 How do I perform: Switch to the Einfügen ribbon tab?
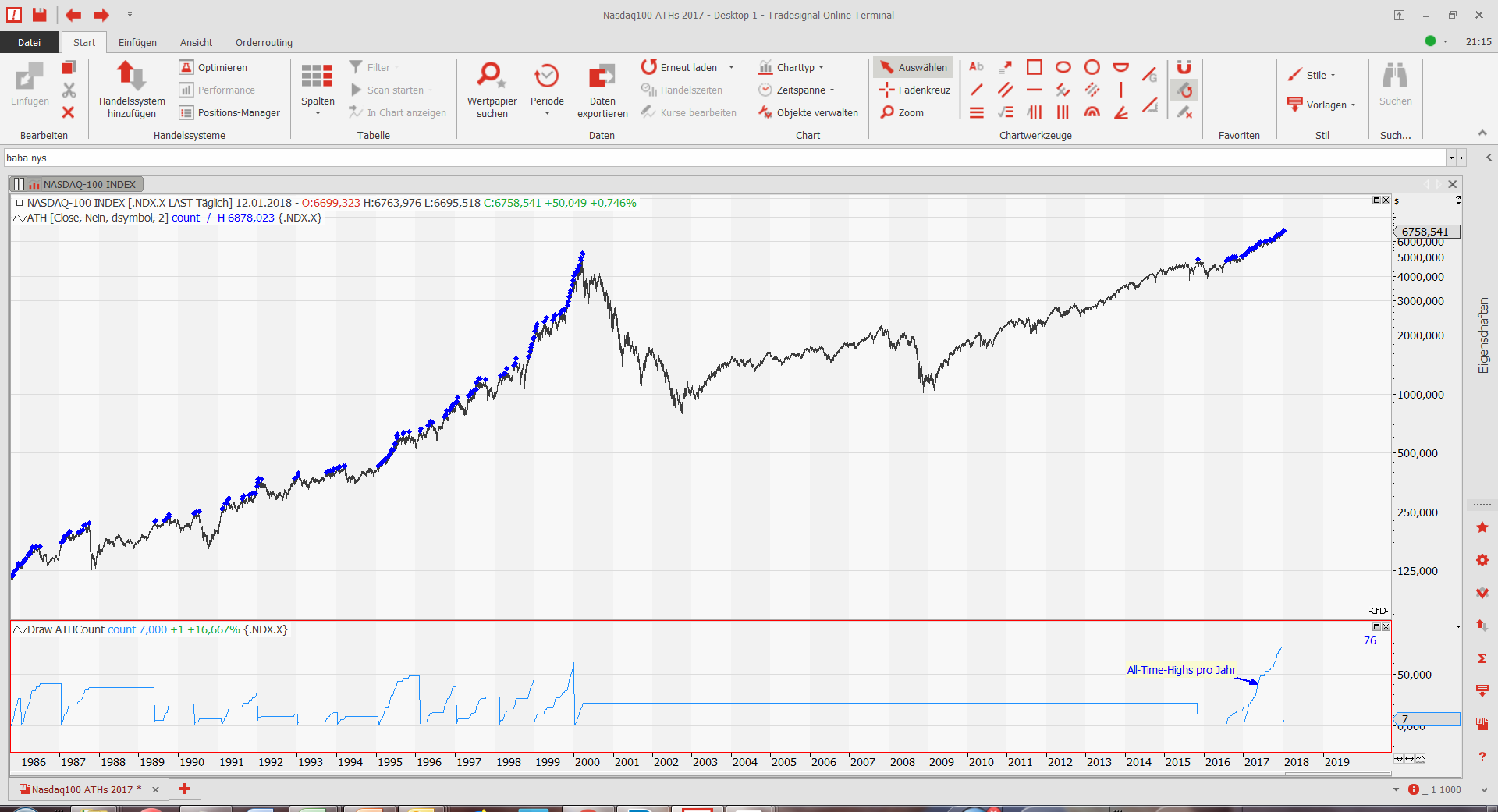(x=137, y=43)
